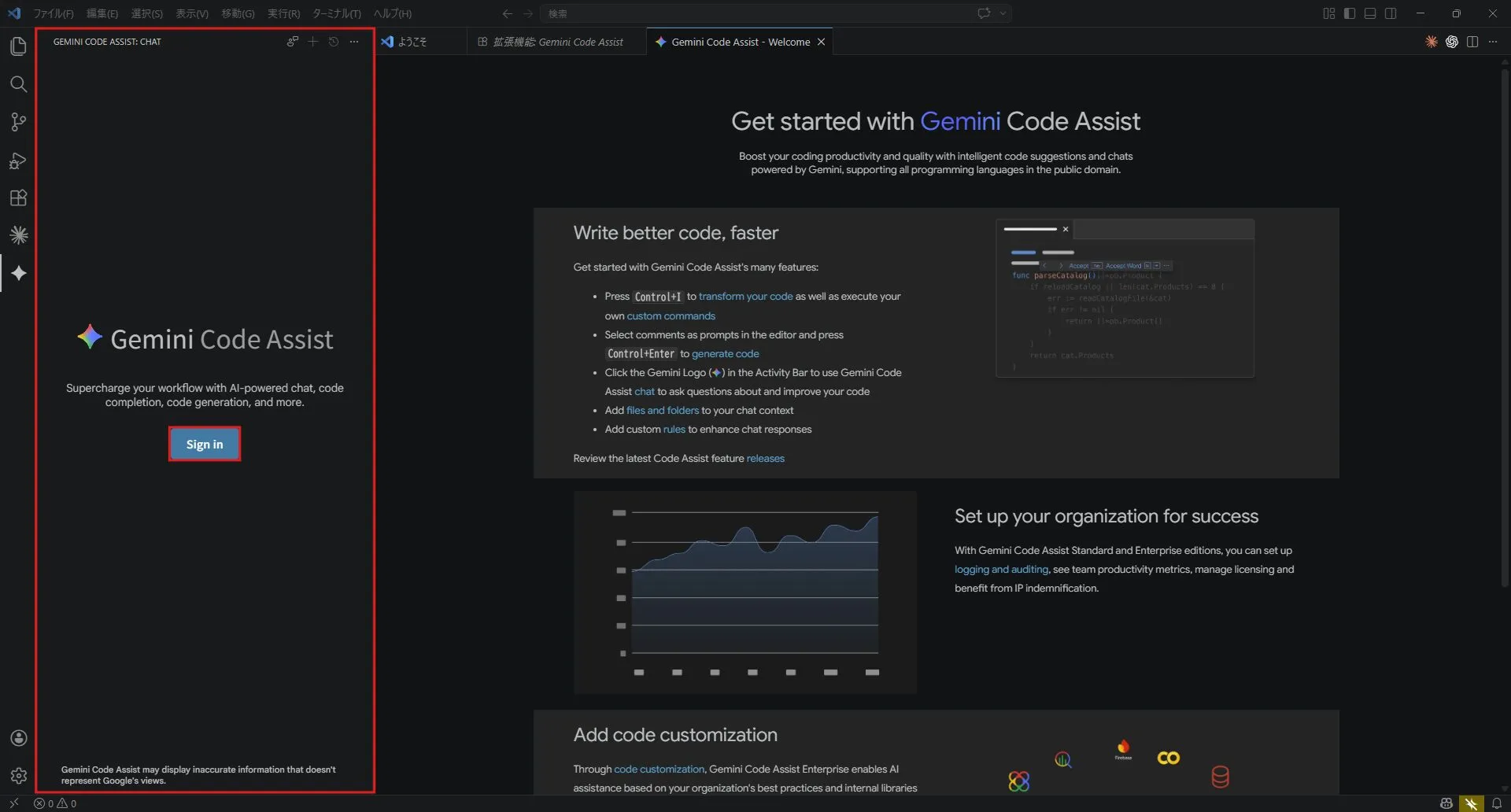Open the 移動(G) menu

(x=238, y=13)
